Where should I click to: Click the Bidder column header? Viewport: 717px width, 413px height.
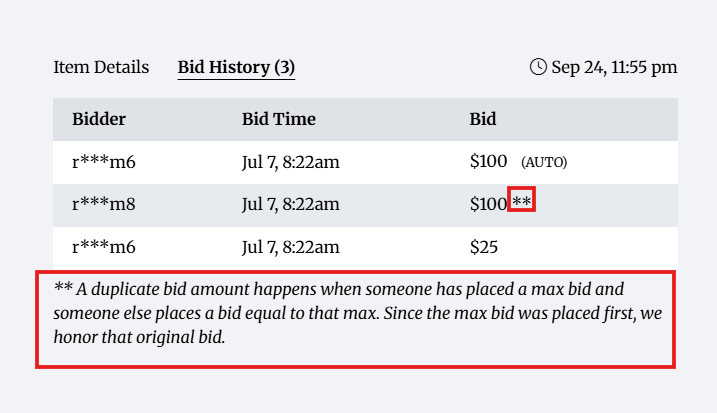pyautogui.click(x=99, y=120)
